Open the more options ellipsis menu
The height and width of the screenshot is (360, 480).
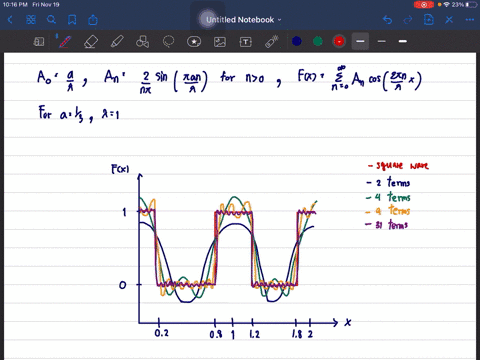470,20
